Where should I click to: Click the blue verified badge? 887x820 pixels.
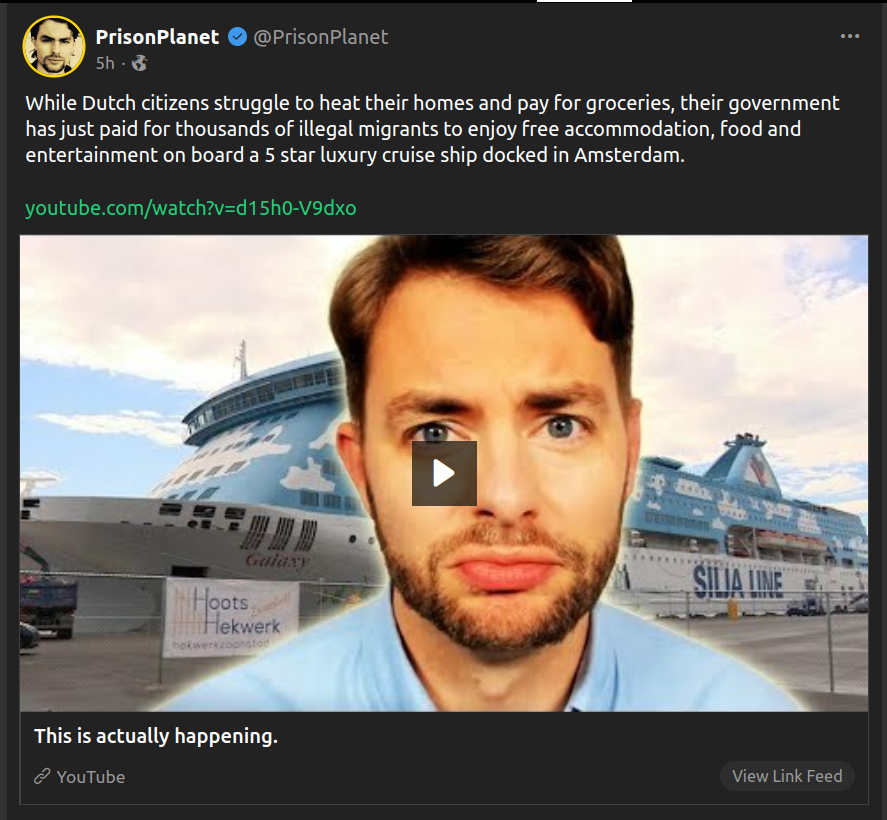[x=237, y=38]
